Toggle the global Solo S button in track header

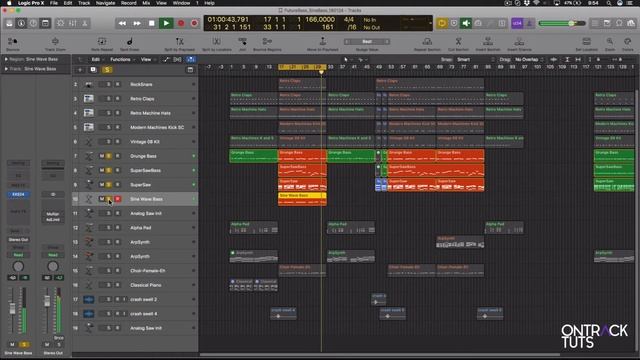point(107,70)
